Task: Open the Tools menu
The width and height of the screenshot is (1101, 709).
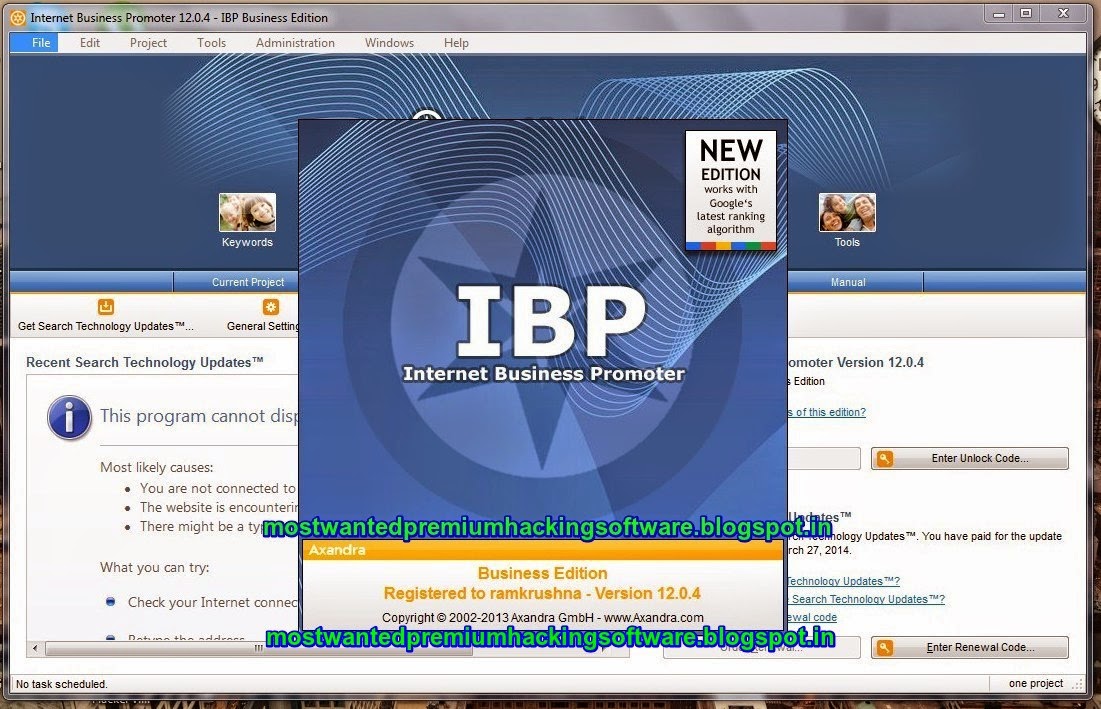Action: point(211,43)
